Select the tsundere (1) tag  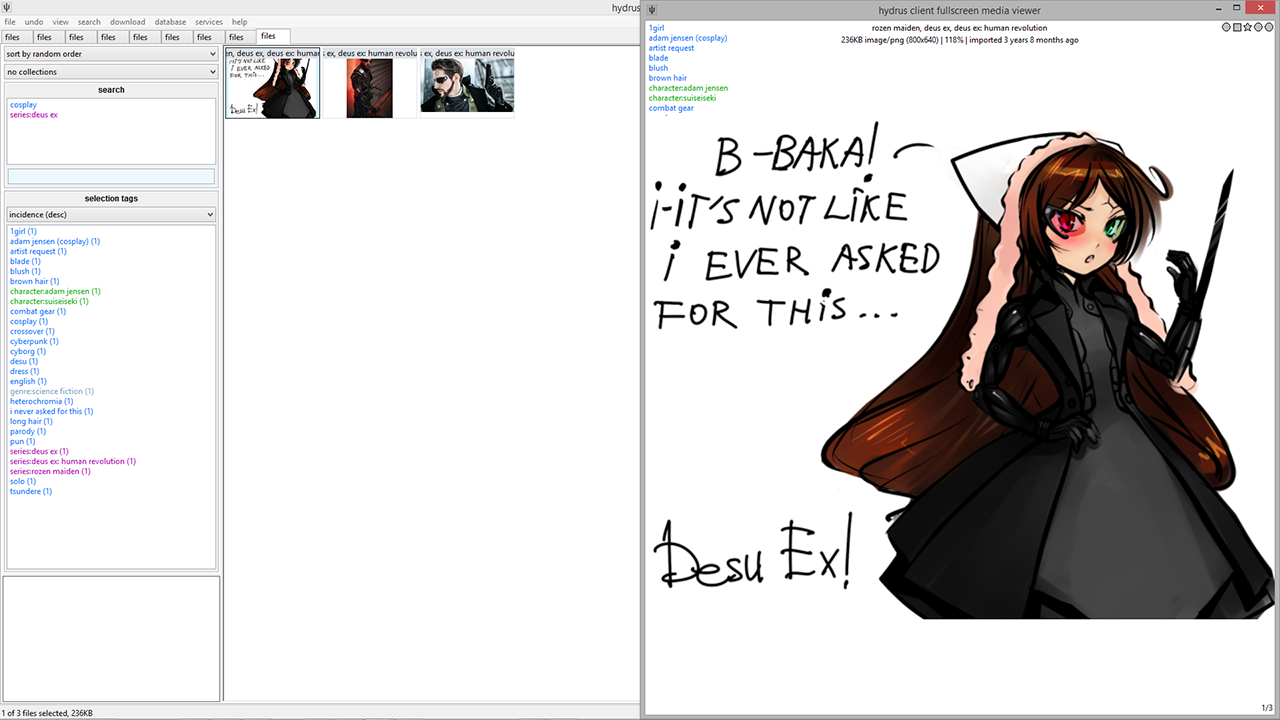pyautogui.click(x=31, y=491)
